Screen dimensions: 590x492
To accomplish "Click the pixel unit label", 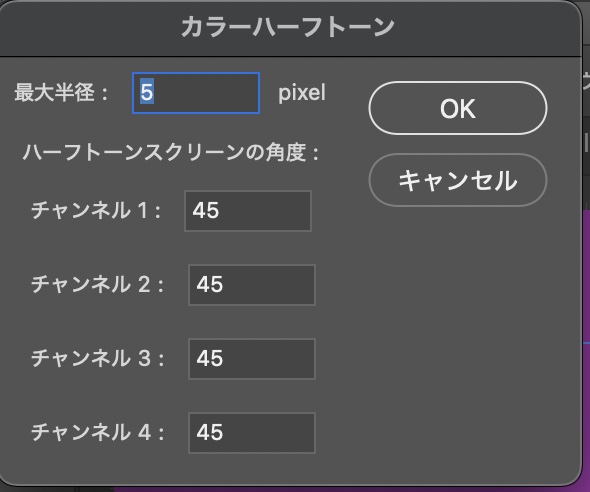I will 302,93.
